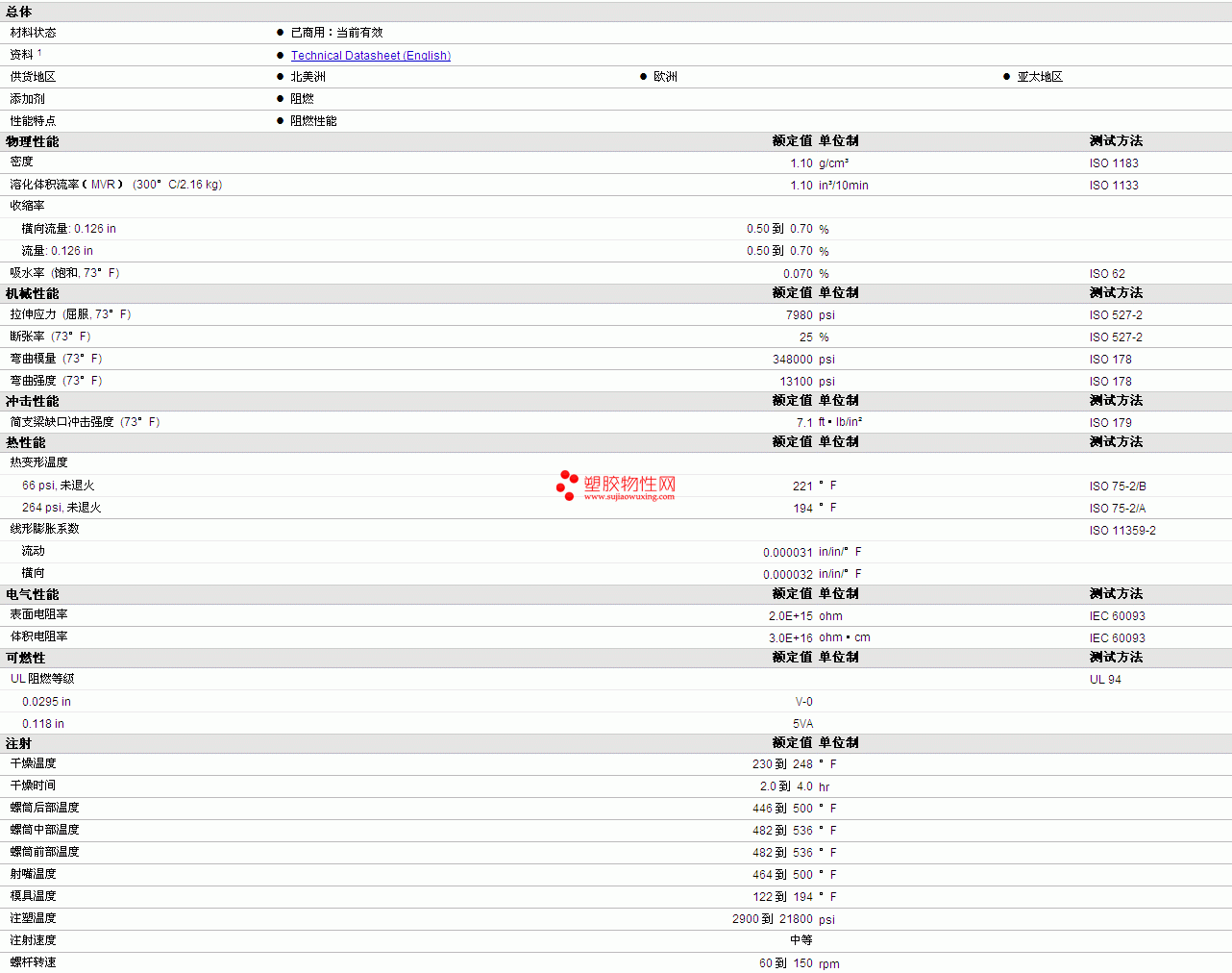Image resolution: width=1232 pixels, height=973 pixels.
Task: Click injection speed value 中等
Action: (801, 940)
